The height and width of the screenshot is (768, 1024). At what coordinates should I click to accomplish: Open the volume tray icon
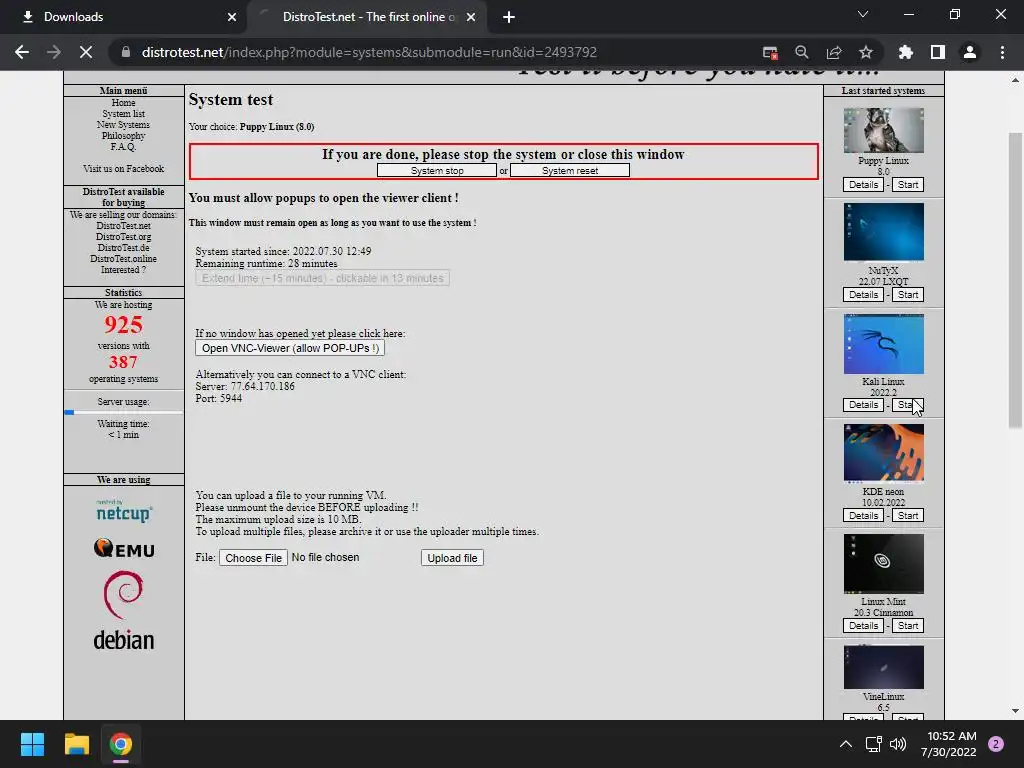pos(898,744)
